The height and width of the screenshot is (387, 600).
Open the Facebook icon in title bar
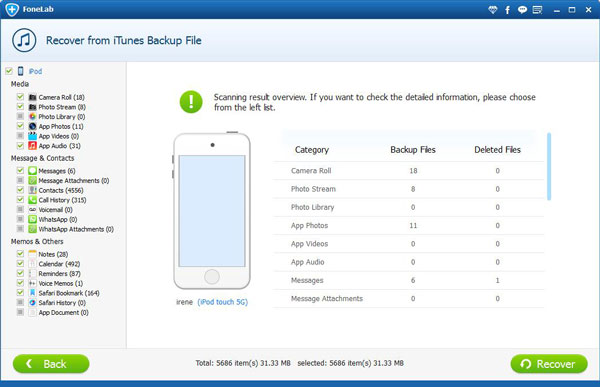click(507, 10)
